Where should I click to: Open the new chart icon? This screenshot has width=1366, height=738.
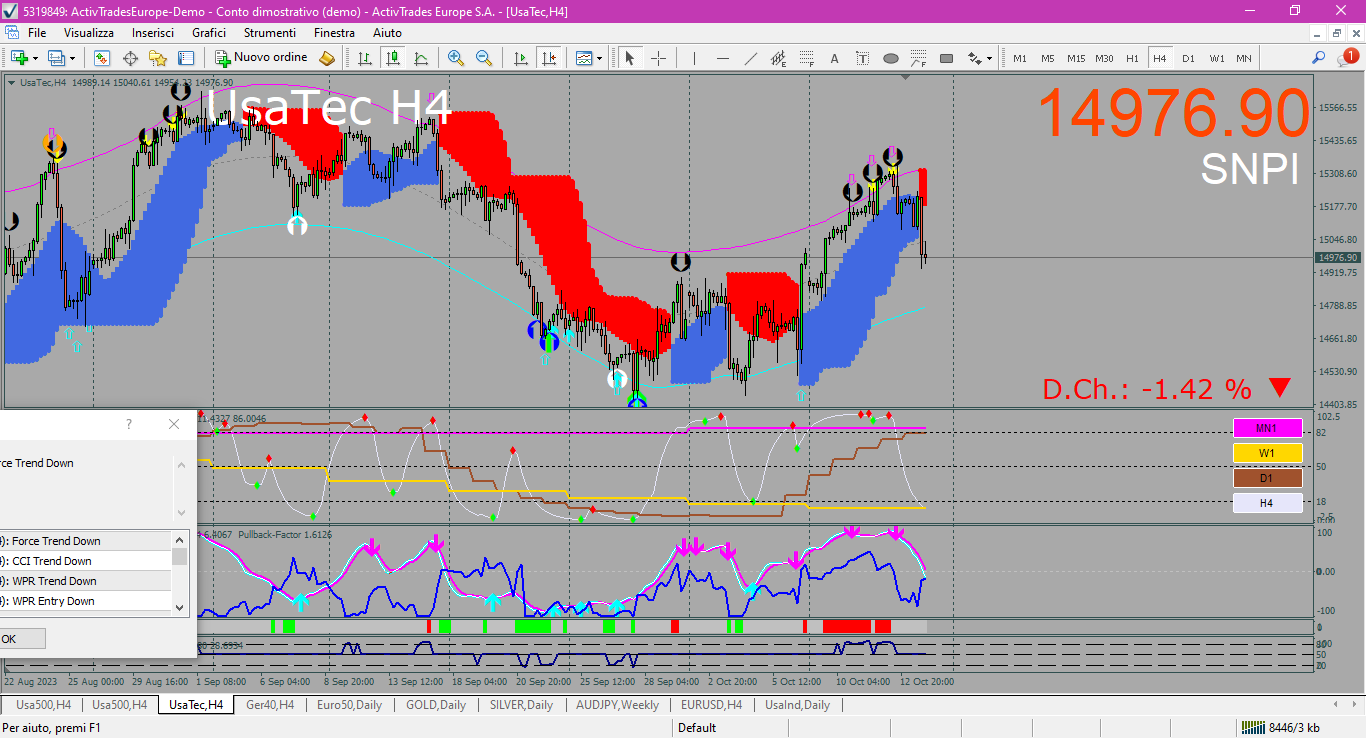[18, 58]
